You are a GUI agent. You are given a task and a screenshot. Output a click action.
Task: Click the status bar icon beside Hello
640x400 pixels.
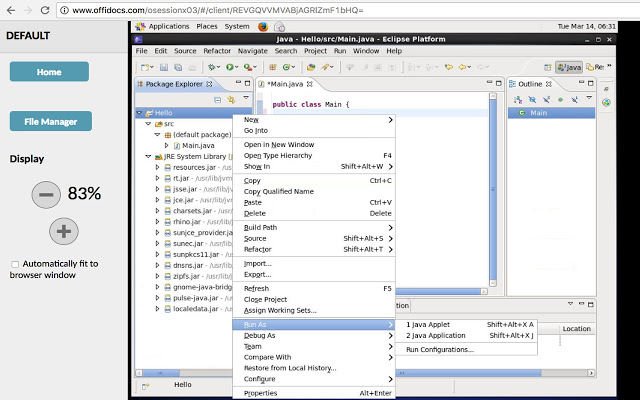pos(146,386)
